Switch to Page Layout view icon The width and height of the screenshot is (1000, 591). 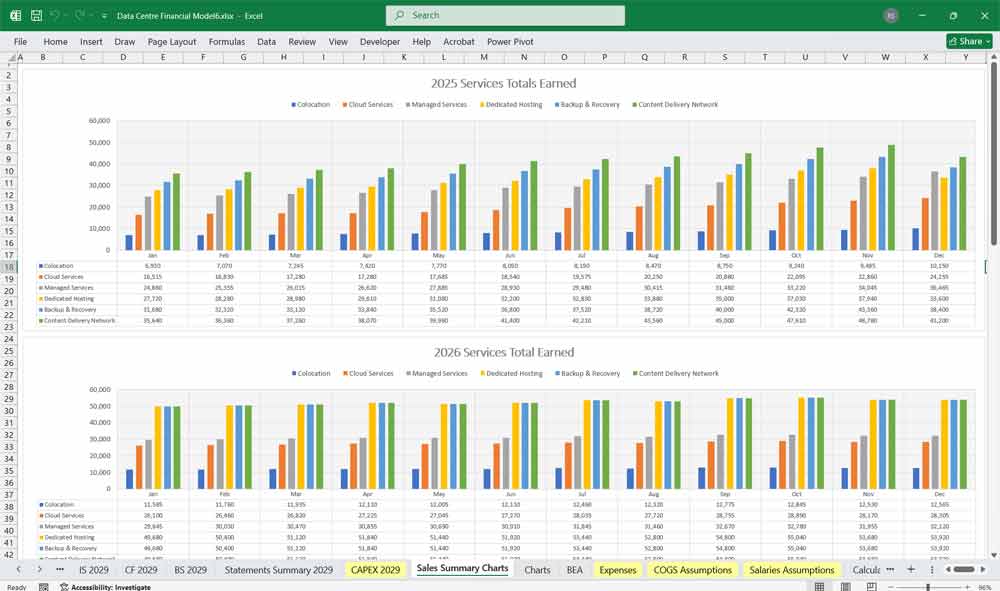[845, 586]
